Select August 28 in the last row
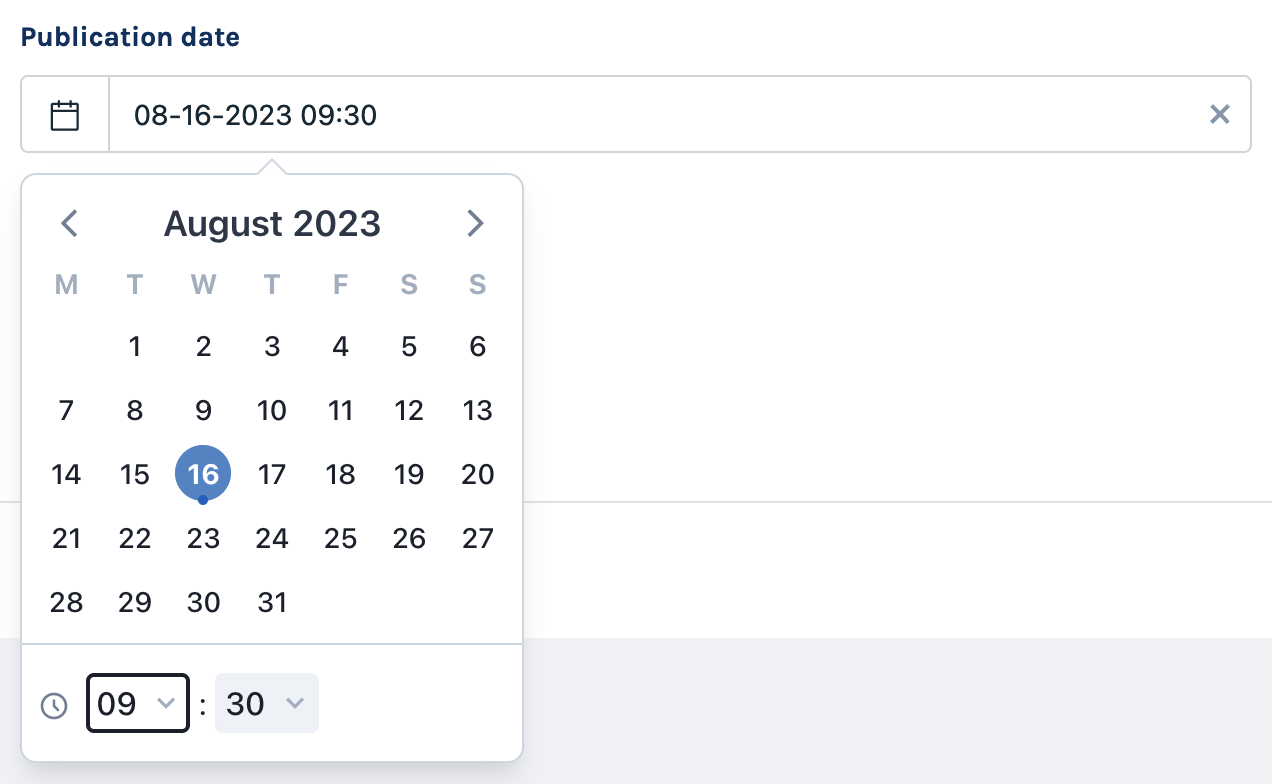The height and width of the screenshot is (784, 1272). 66,602
